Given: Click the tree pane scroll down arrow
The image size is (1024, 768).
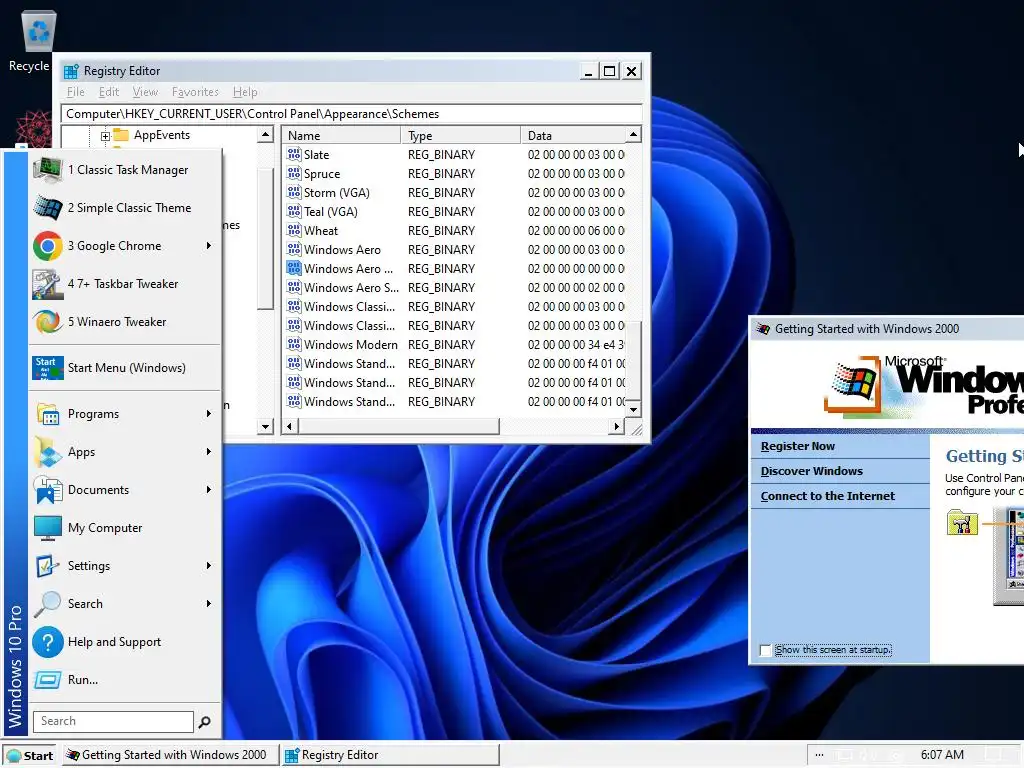Looking at the screenshot, I should click(x=264, y=427).
